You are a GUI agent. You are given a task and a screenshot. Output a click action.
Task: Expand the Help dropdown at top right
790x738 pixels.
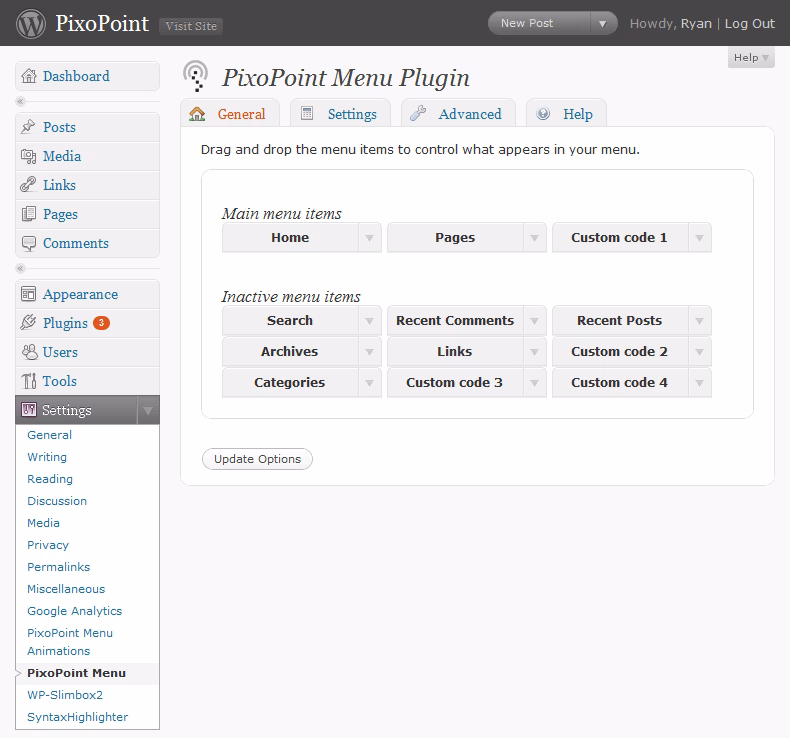751,57
